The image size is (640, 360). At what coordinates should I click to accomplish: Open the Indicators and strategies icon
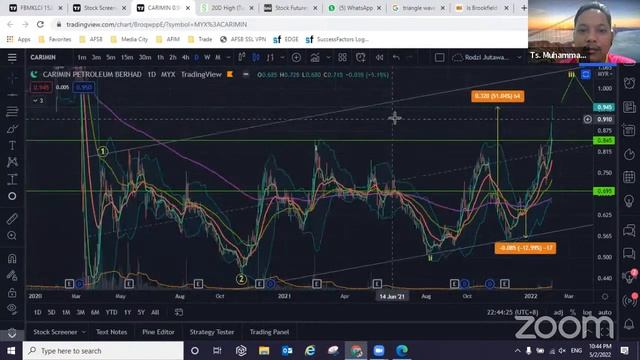(x=315, y=58)
